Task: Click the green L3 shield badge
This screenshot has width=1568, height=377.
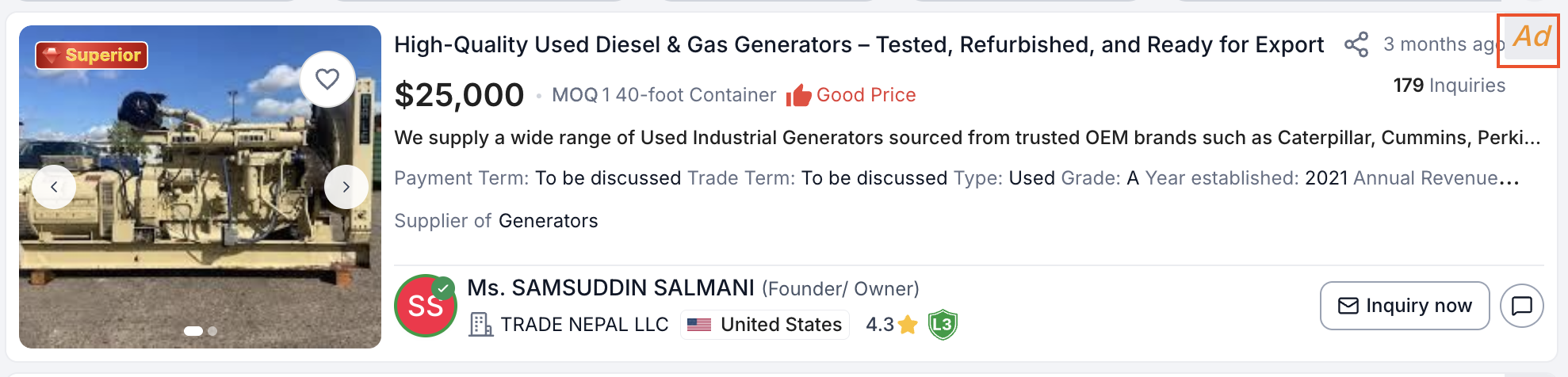Action: pos(943,325)
